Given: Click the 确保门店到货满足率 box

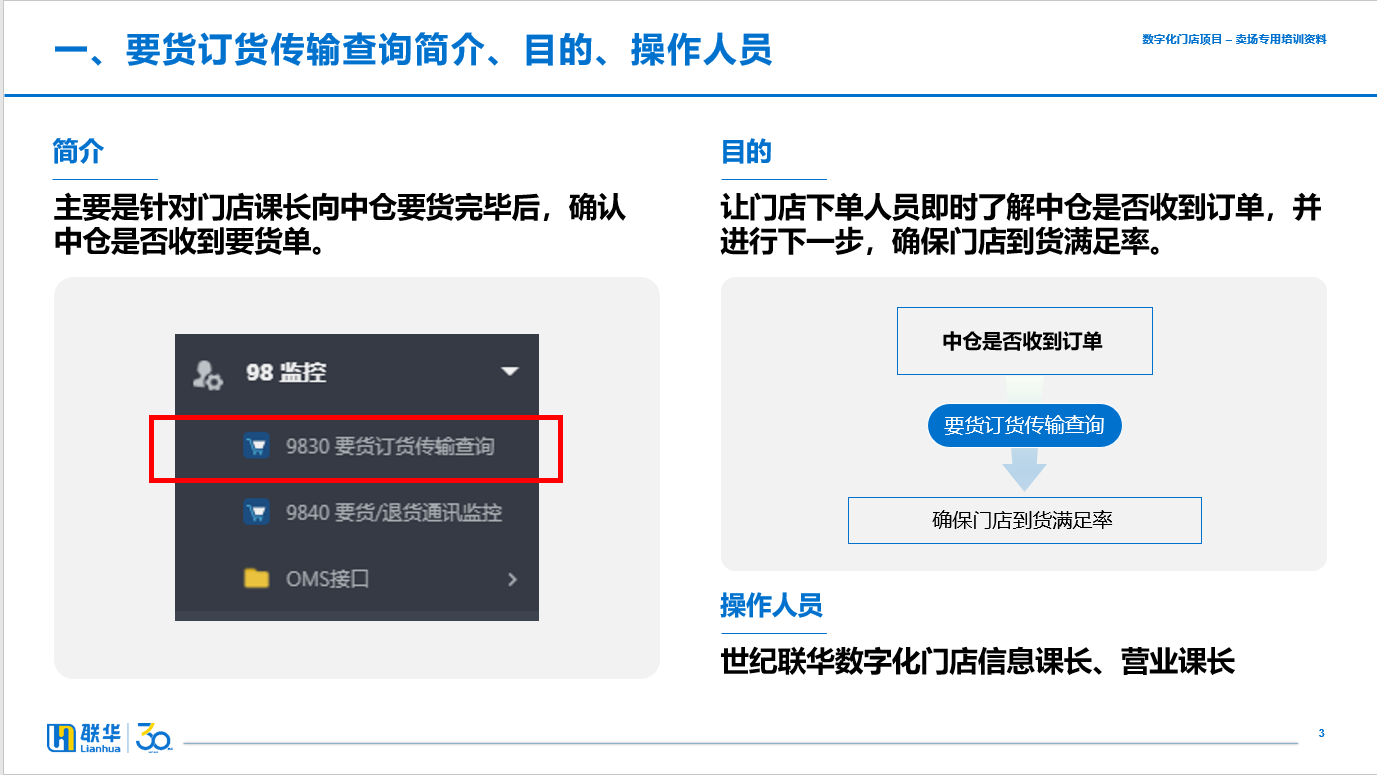Looking at the screenshot, I should 1025,520.
